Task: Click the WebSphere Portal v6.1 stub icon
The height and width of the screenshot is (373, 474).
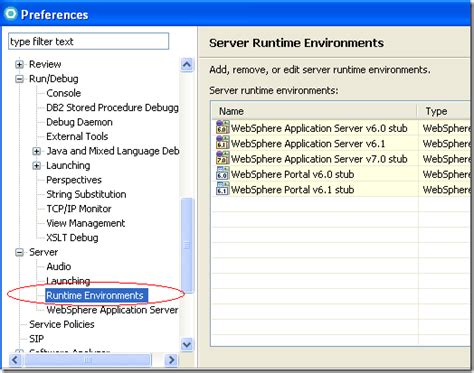Action: coord(223,189)
